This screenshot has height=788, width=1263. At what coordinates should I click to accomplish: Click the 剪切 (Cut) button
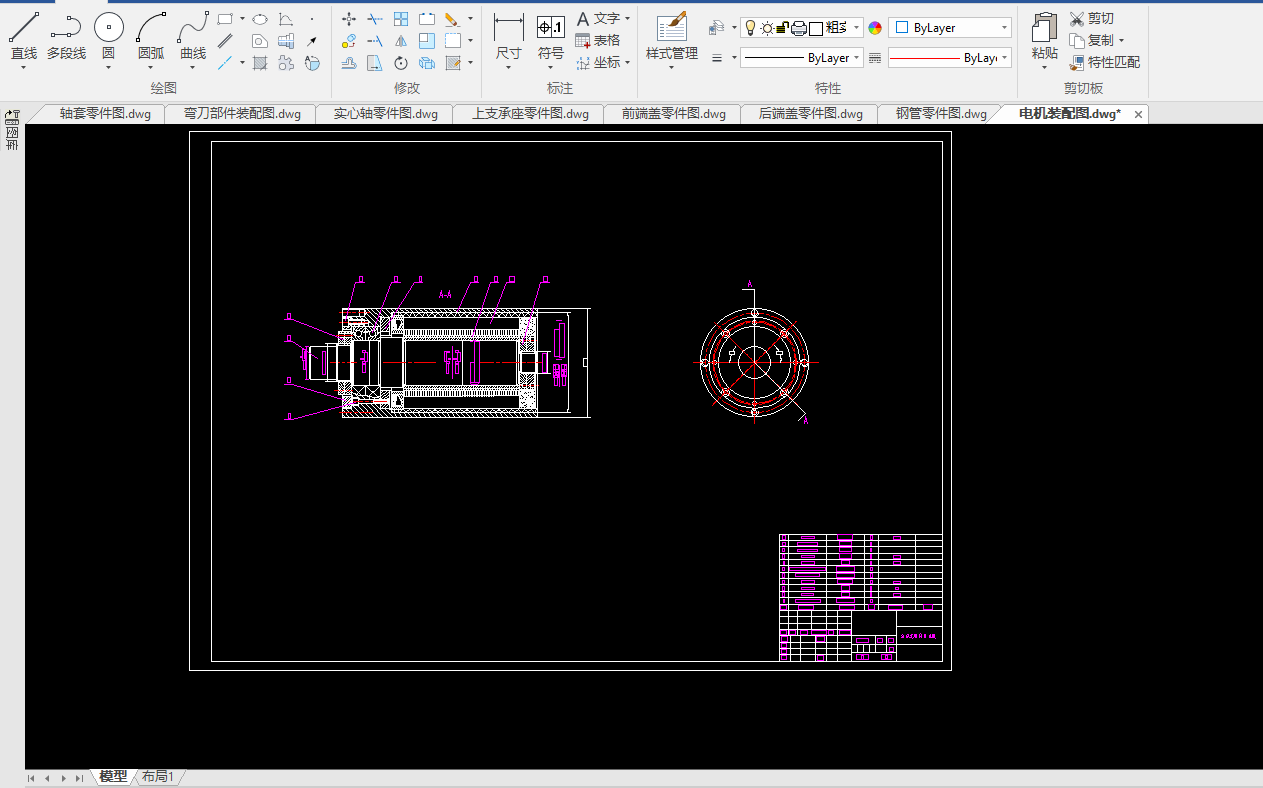(x=1091, y=18)
